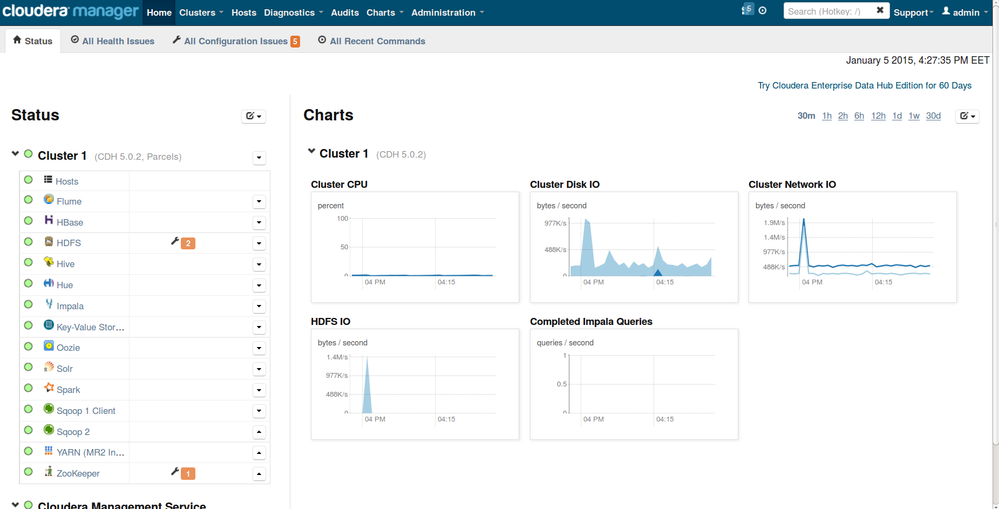
Task: Click the running commands indicator icon
Action: (x=763, y=11)
